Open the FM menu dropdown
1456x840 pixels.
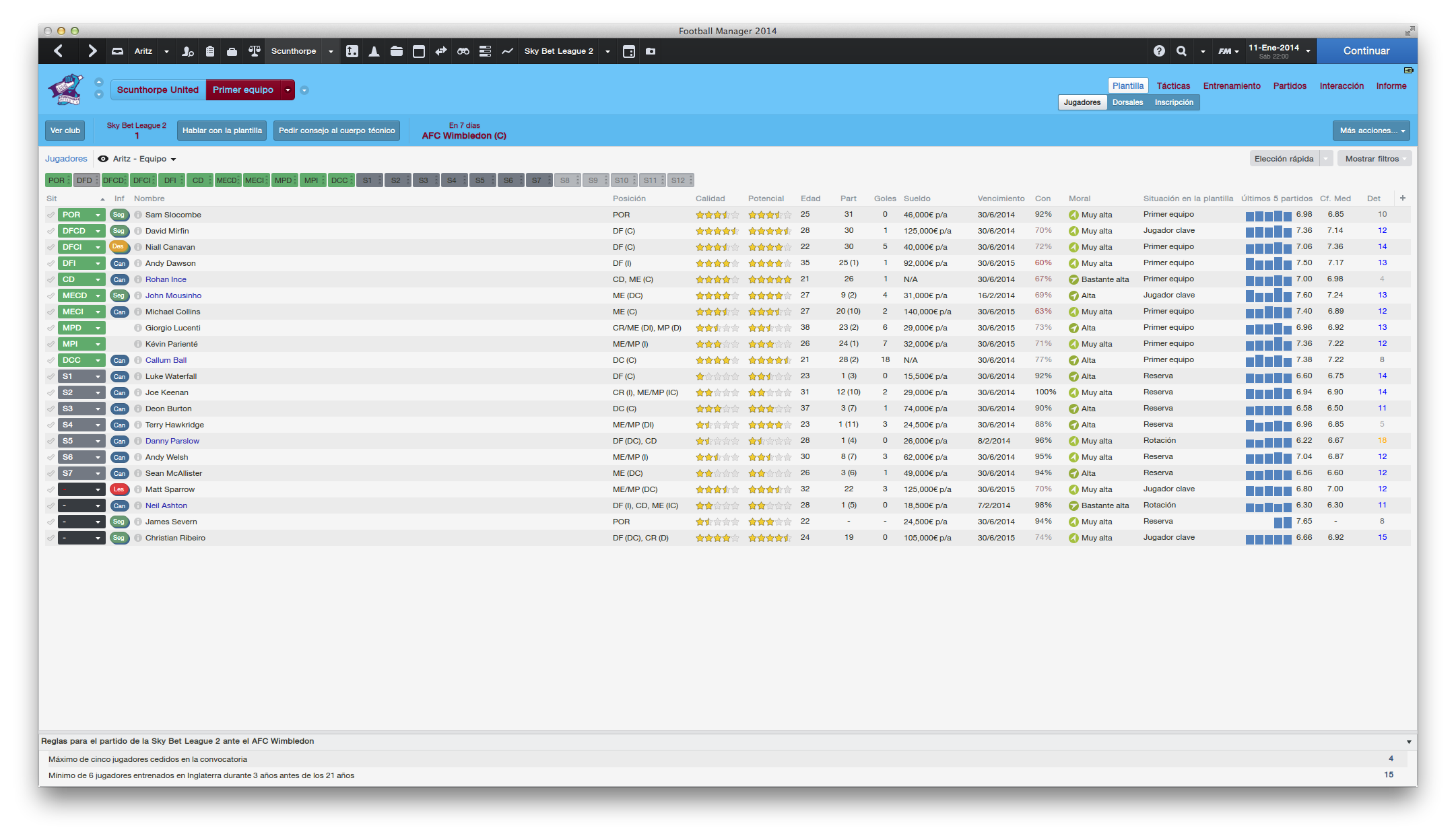[x=1228, y=51]
